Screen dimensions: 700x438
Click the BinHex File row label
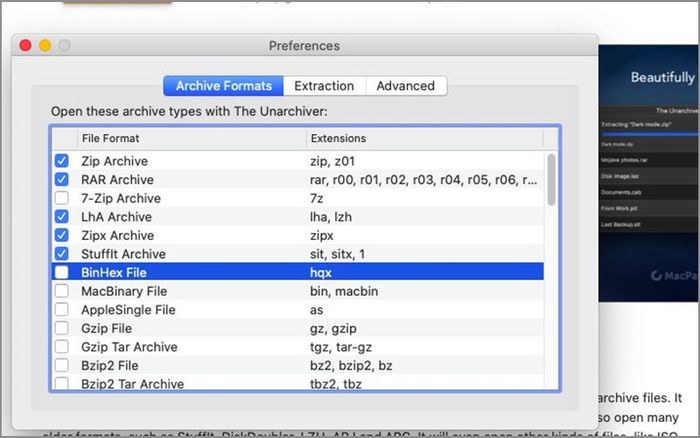coord(114,273)
